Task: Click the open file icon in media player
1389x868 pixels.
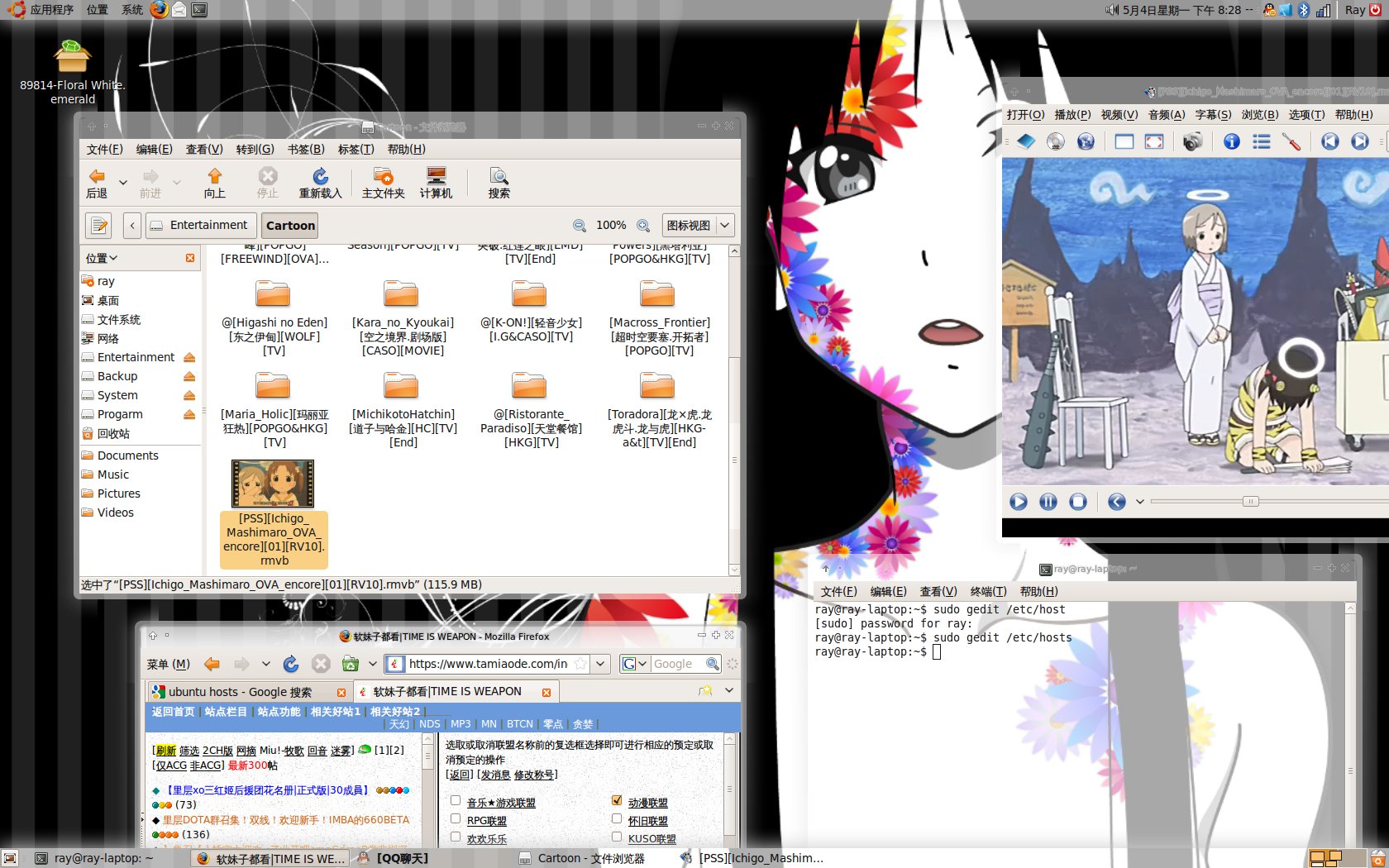Action: (1026, 141)
